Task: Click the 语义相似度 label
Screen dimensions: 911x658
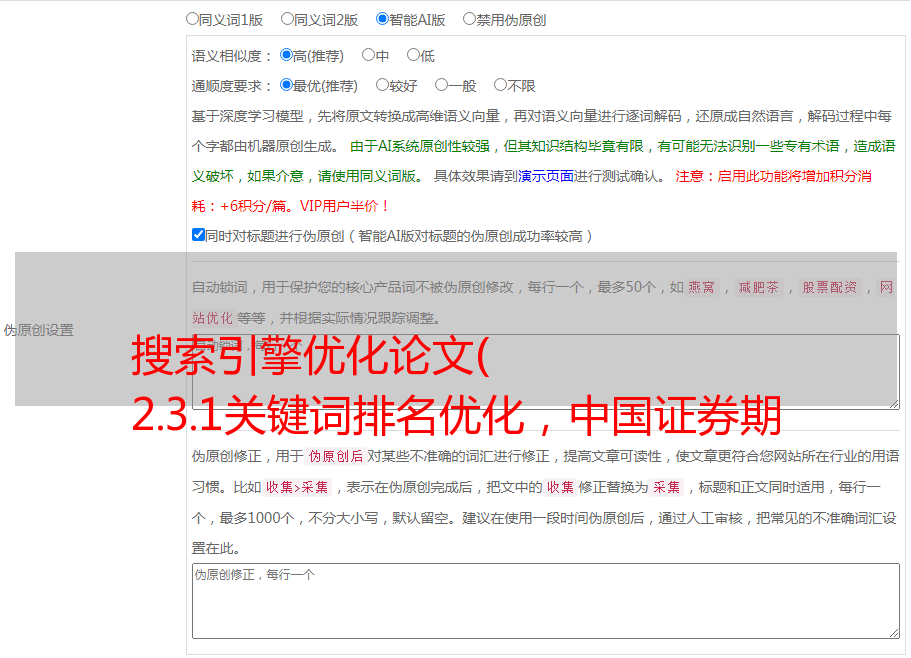Action: pos(232,56)
